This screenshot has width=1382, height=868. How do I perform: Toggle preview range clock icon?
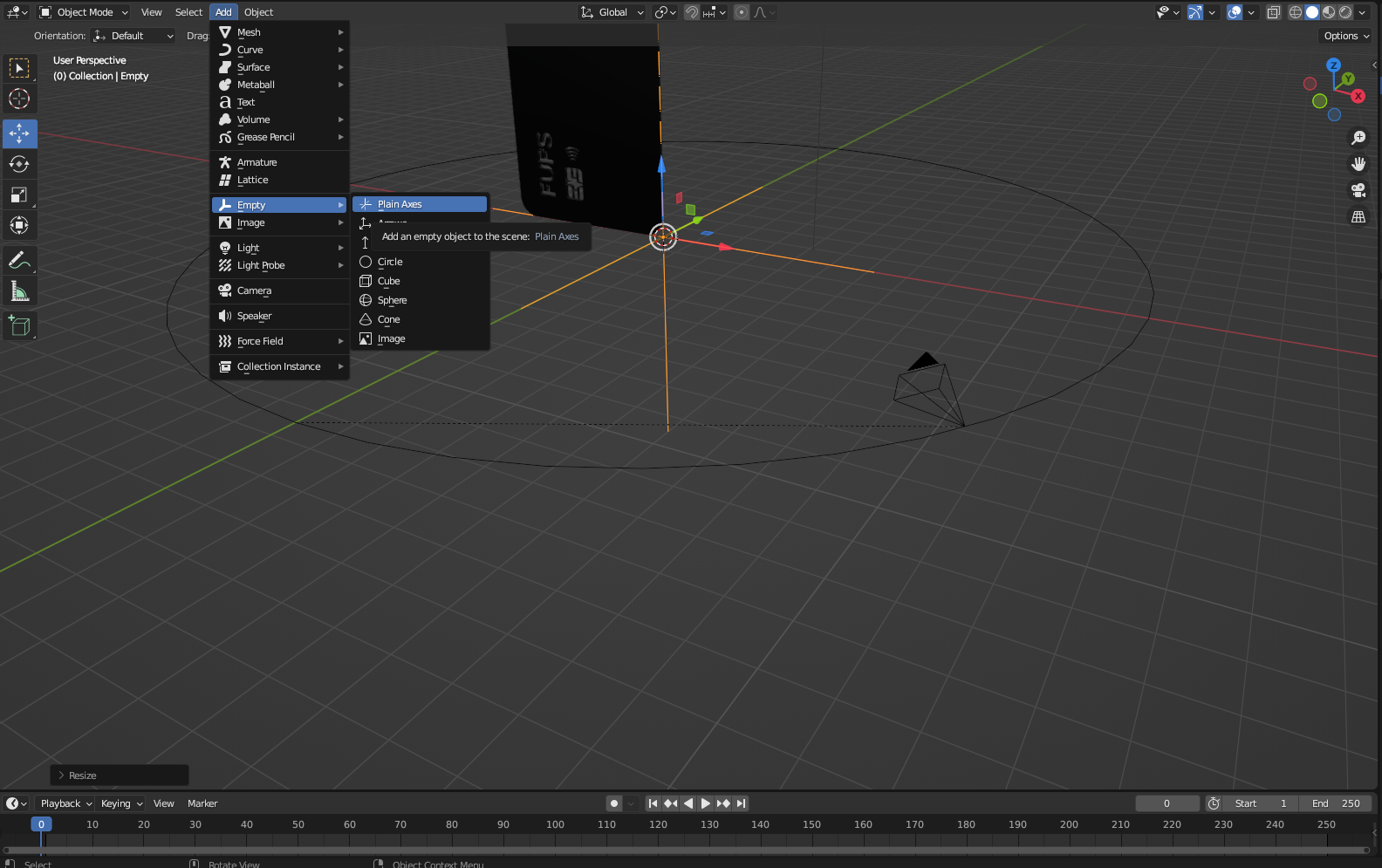tap(1214, 803)
